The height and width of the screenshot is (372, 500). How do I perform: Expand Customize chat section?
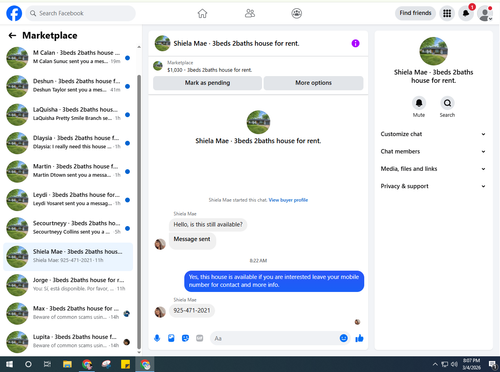click(433, 134)
